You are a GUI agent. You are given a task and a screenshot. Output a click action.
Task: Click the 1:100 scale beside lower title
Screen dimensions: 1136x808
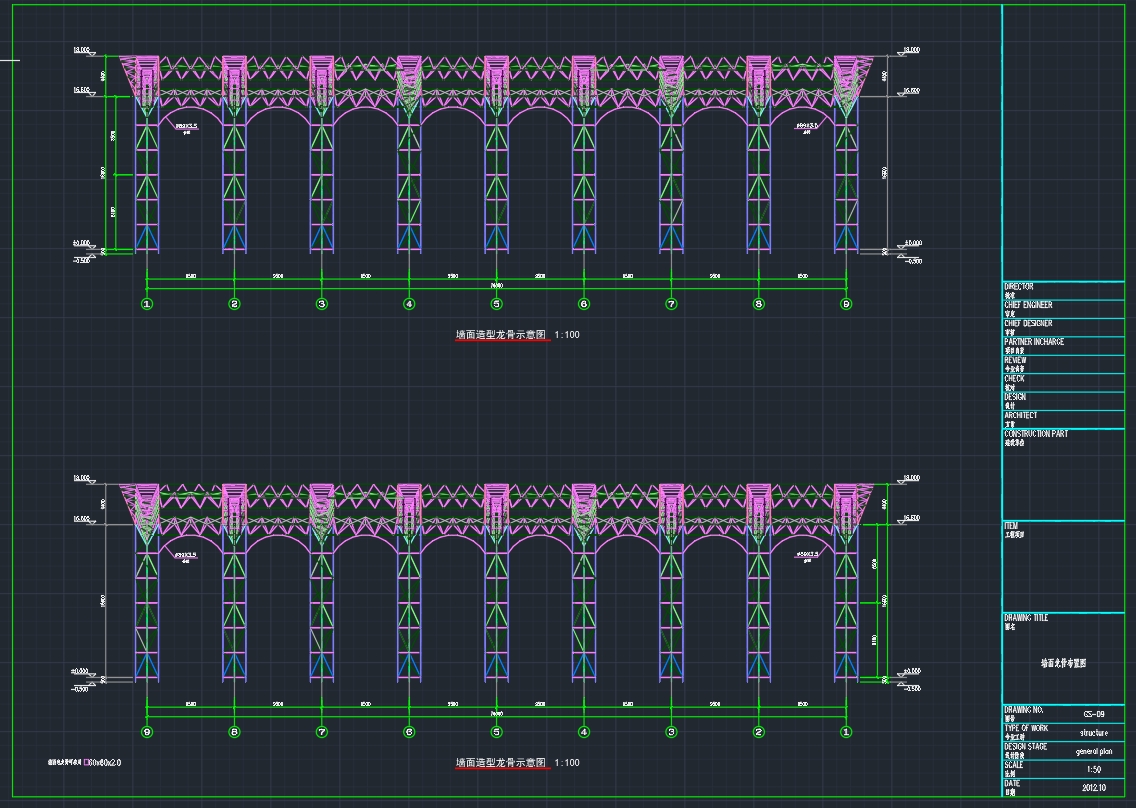567,762
